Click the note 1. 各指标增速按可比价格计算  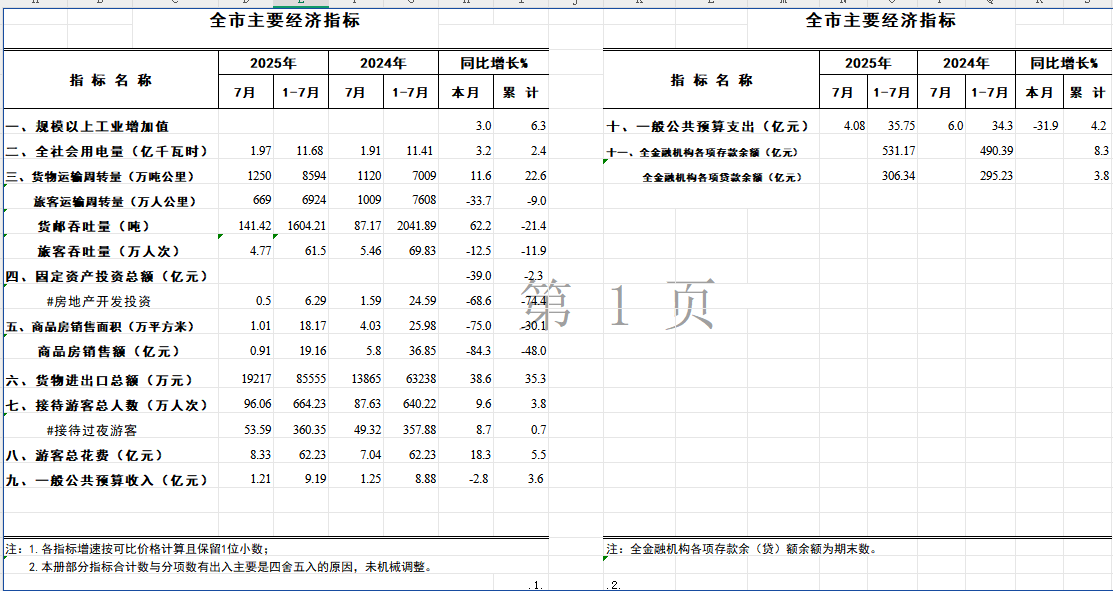click(136, 549)
